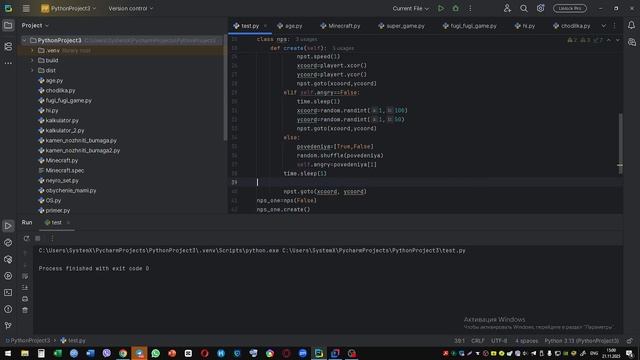The height and width of the screenshot is (360, 640).
Task: Click the CRLF line separator widget
Action: [478, 340]
